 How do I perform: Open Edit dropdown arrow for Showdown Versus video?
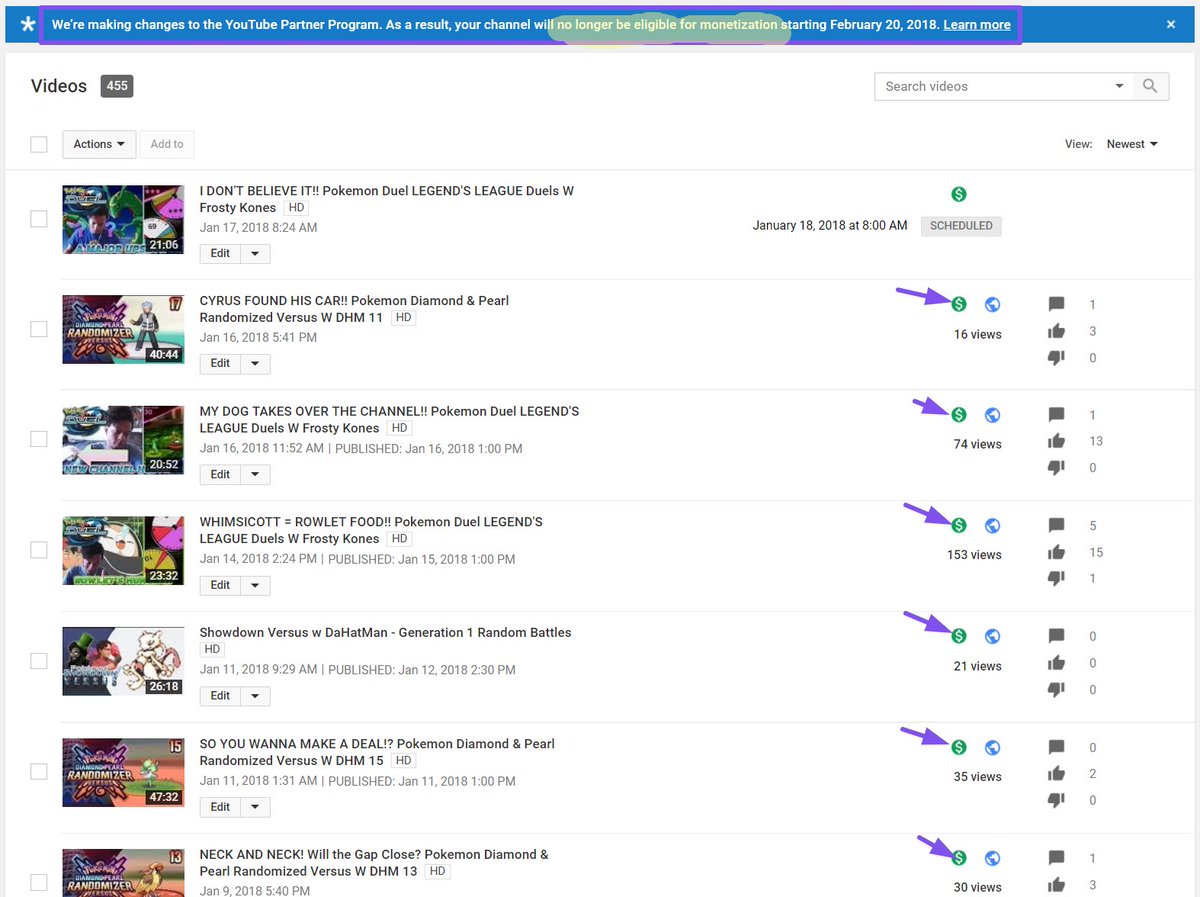click(255, 695)
